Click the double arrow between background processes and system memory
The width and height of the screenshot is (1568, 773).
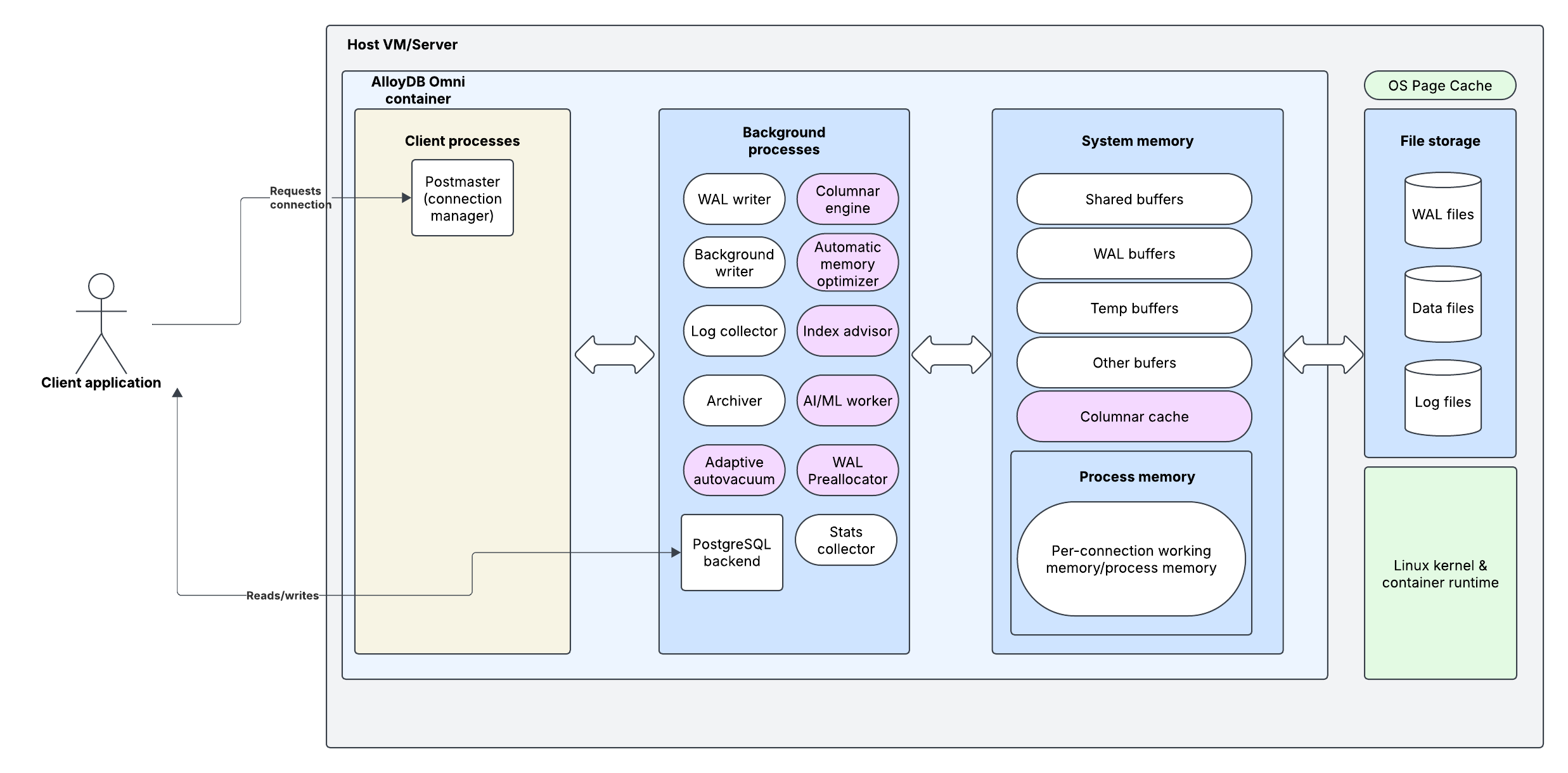[x=951, y=355]
